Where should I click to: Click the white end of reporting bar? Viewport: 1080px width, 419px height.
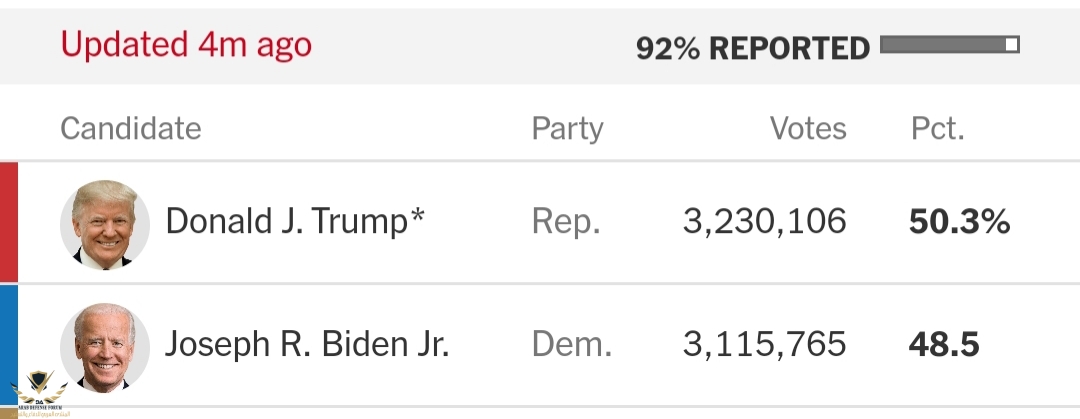click(1012, 45)
